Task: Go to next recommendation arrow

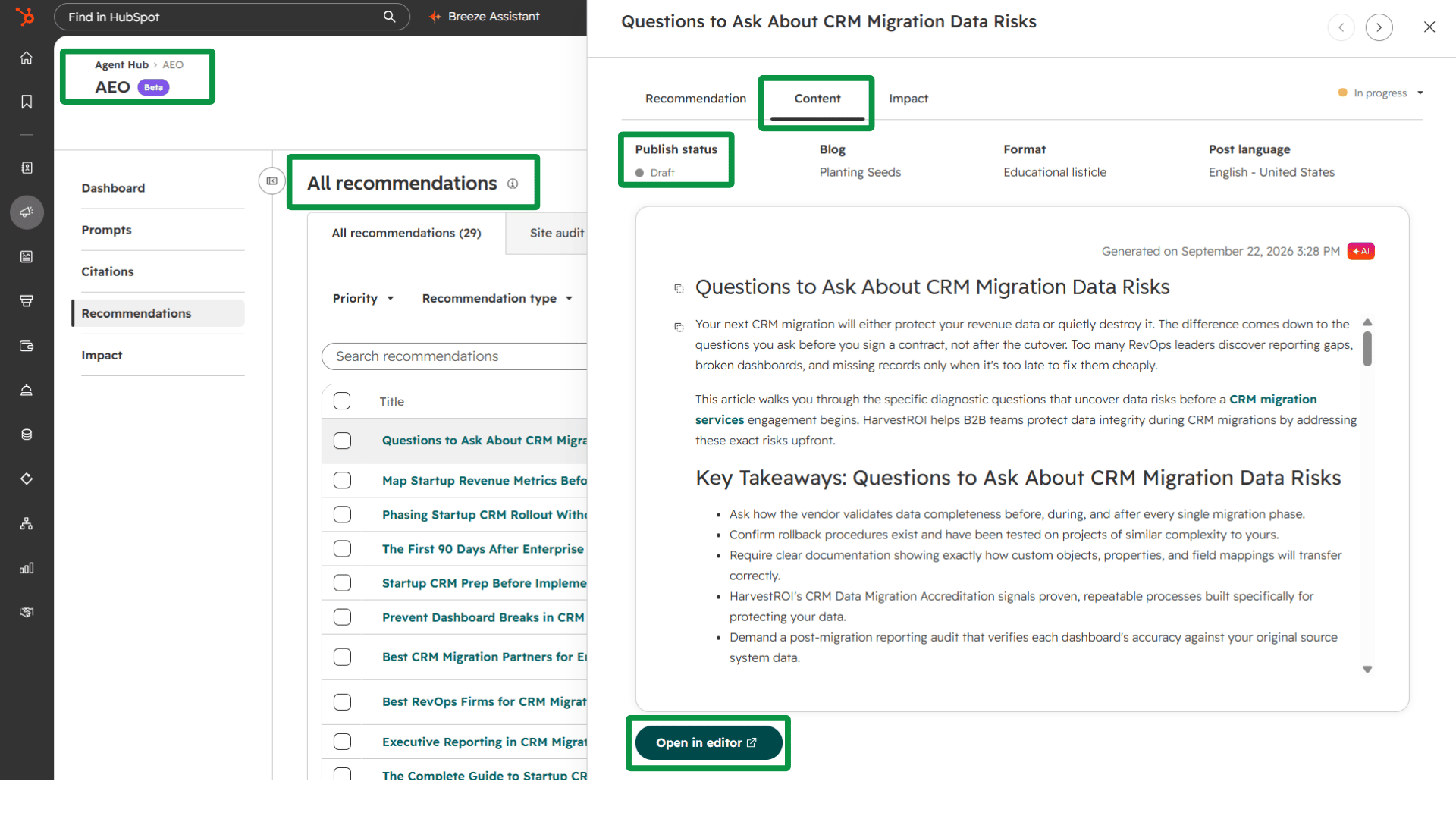Action: 1379,27
